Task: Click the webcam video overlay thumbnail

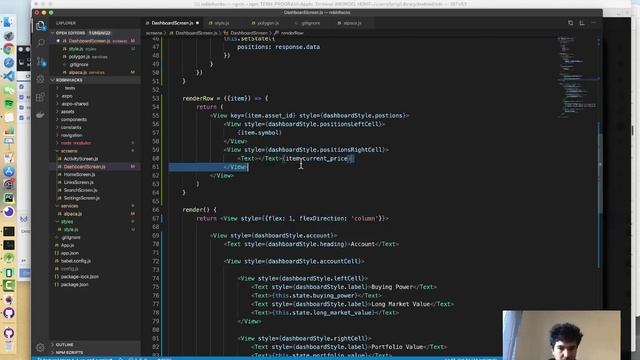Action: [561, 335]
